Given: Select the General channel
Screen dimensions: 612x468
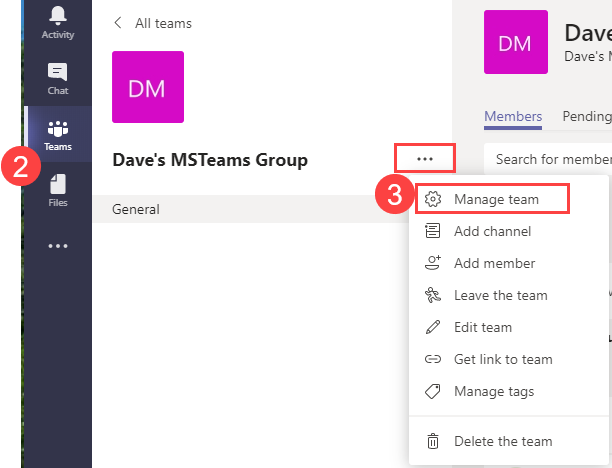Looking at the screenshot, I should click(x=250, y=209).
